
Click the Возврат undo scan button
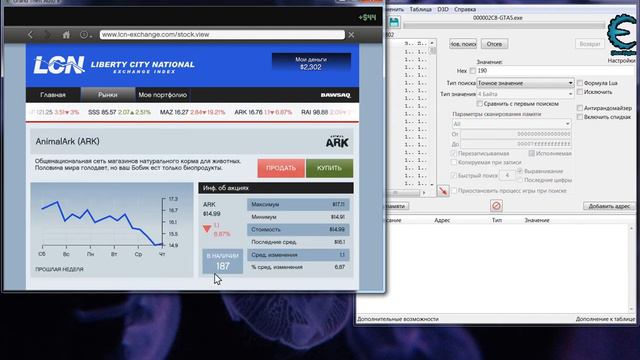coord(590,44)
